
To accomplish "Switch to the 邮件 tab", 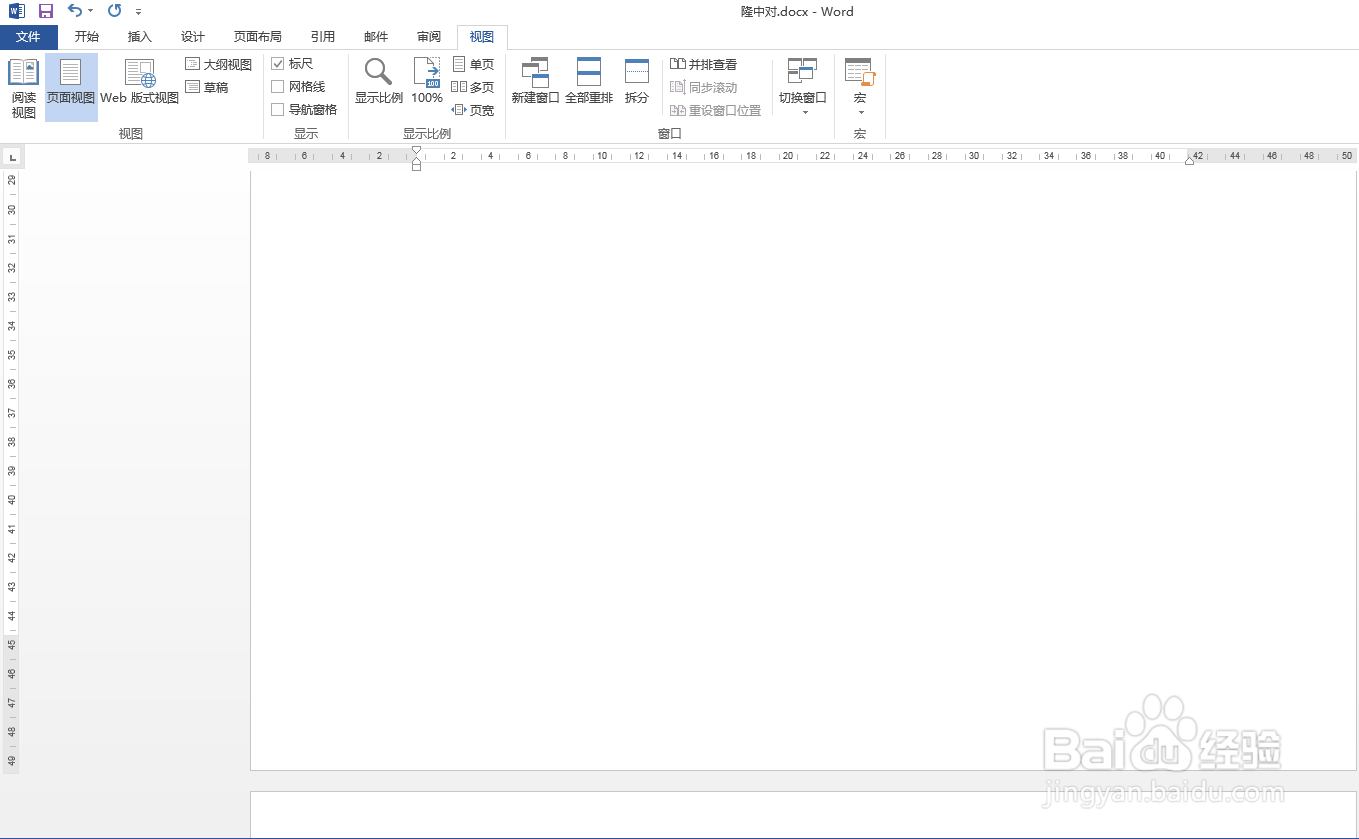I will (x=376, y=37).
